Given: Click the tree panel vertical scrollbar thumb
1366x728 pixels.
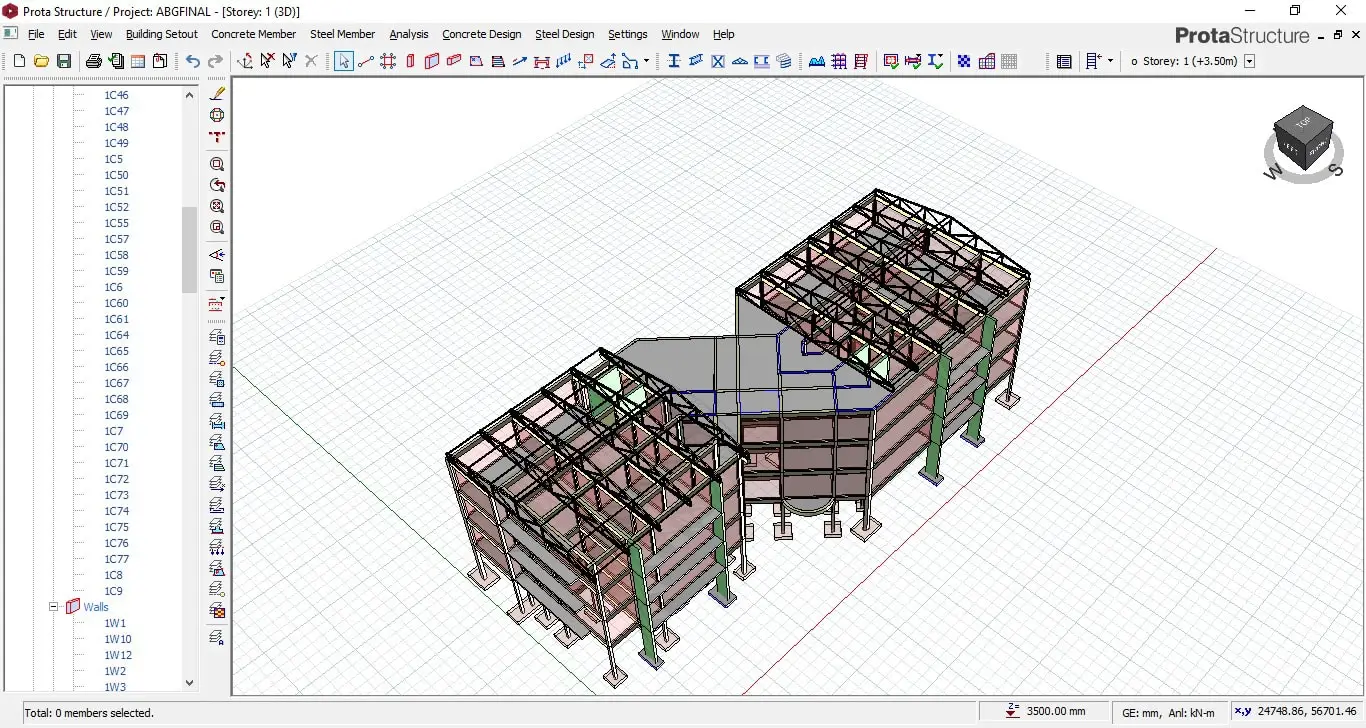Looking at the screenshot, I should coord(189,250).
